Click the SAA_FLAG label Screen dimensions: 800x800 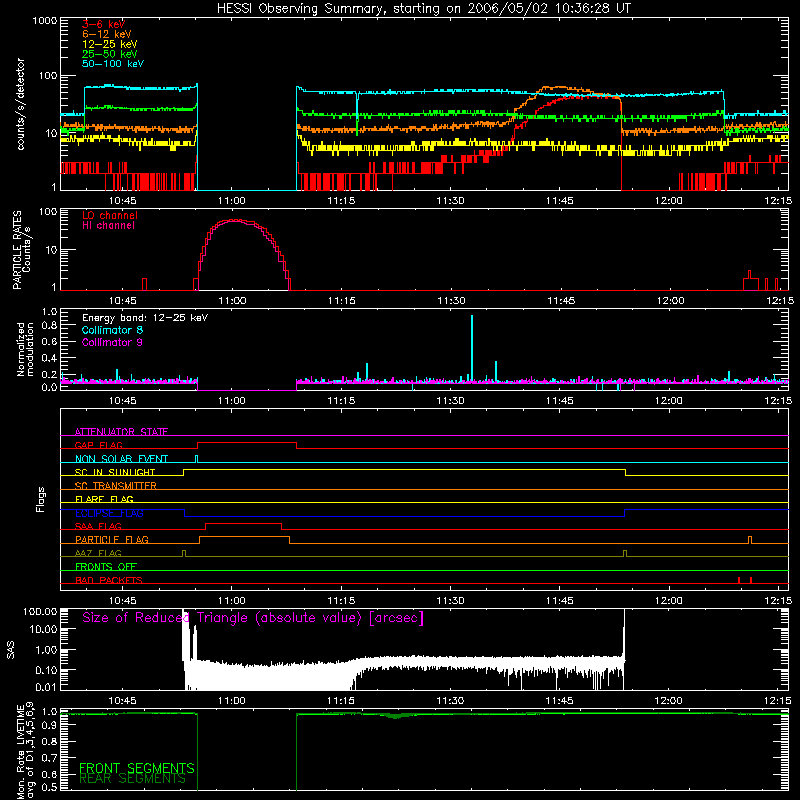(x=98, y=527)
